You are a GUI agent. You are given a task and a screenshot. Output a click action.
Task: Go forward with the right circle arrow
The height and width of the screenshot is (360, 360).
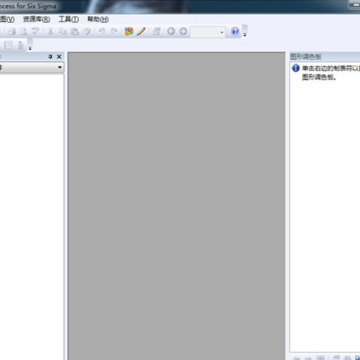coord(183,32)
